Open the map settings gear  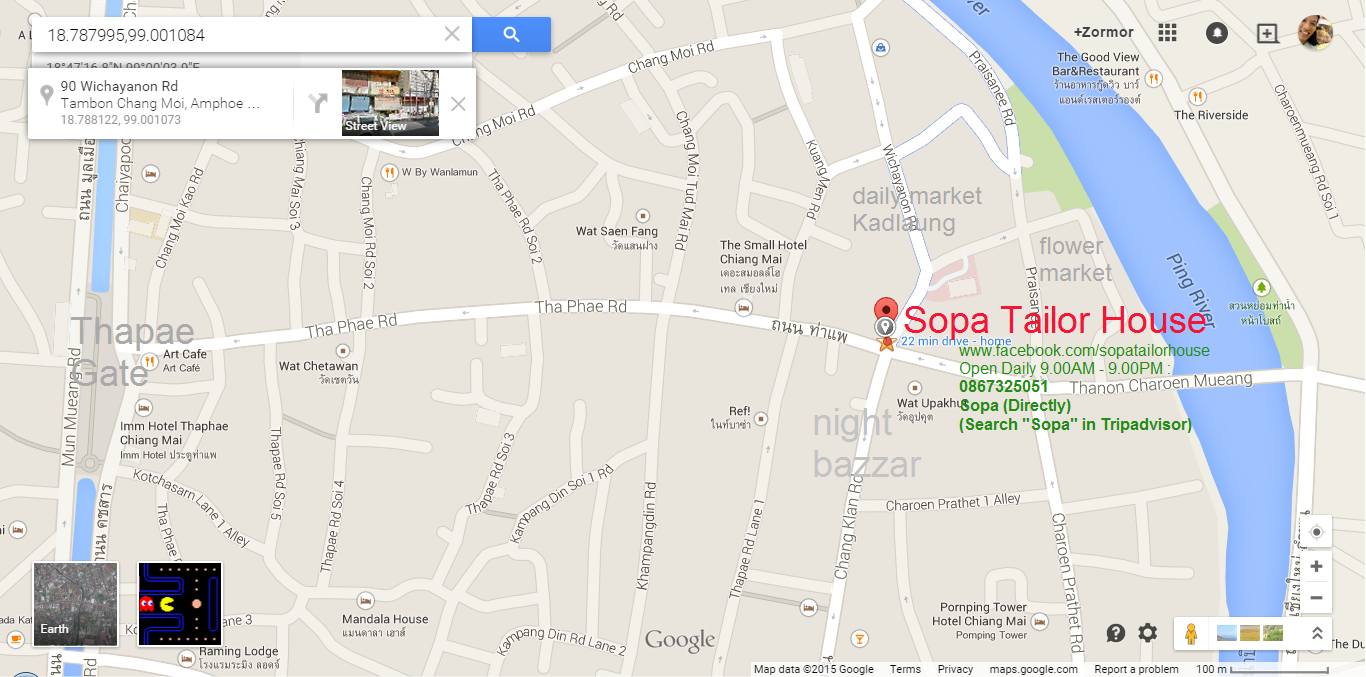[1148, 633]
